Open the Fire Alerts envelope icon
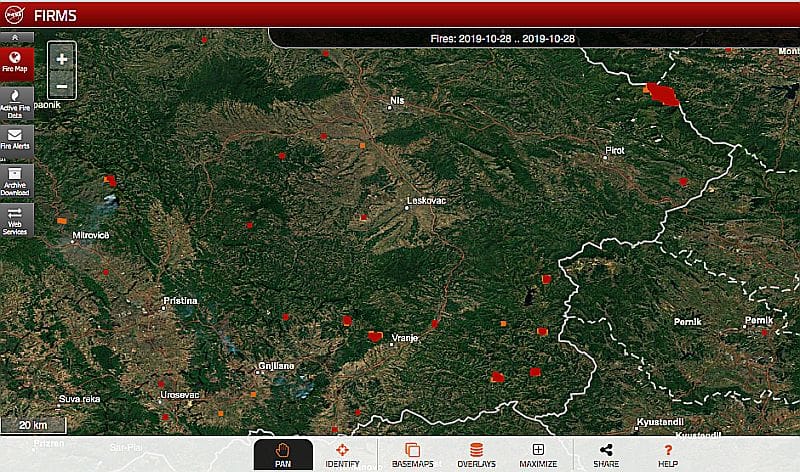The image size is (800, 472). (x=16, y=138)
